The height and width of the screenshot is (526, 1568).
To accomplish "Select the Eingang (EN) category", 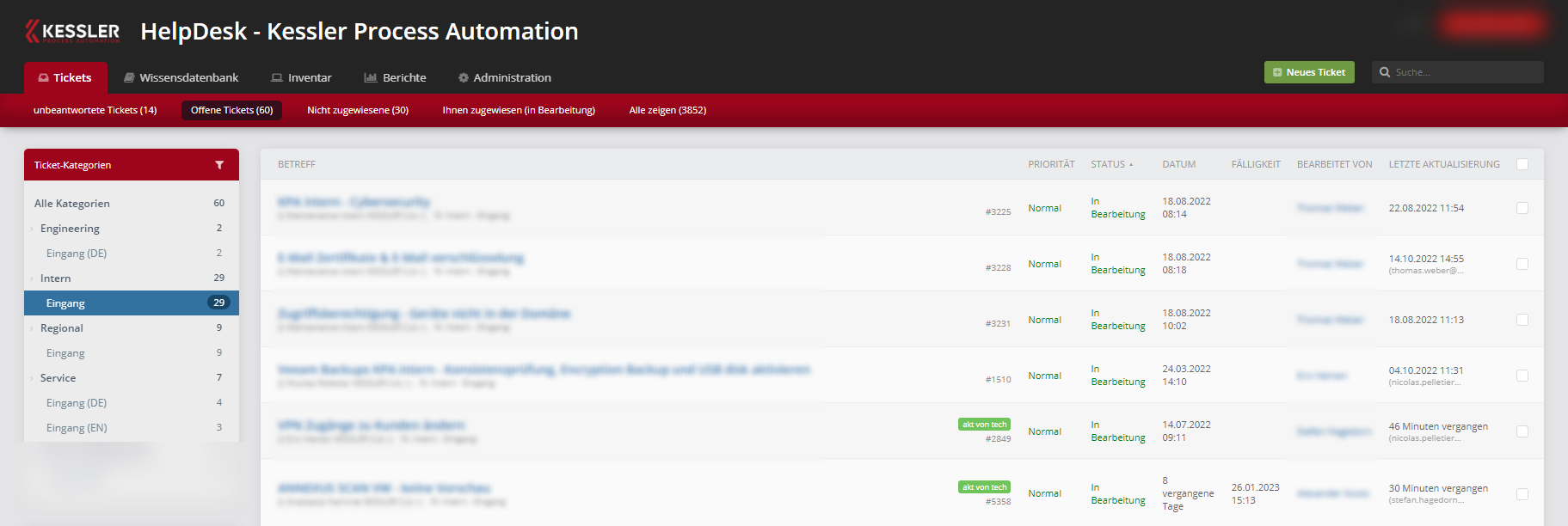I will coord(77,428).
